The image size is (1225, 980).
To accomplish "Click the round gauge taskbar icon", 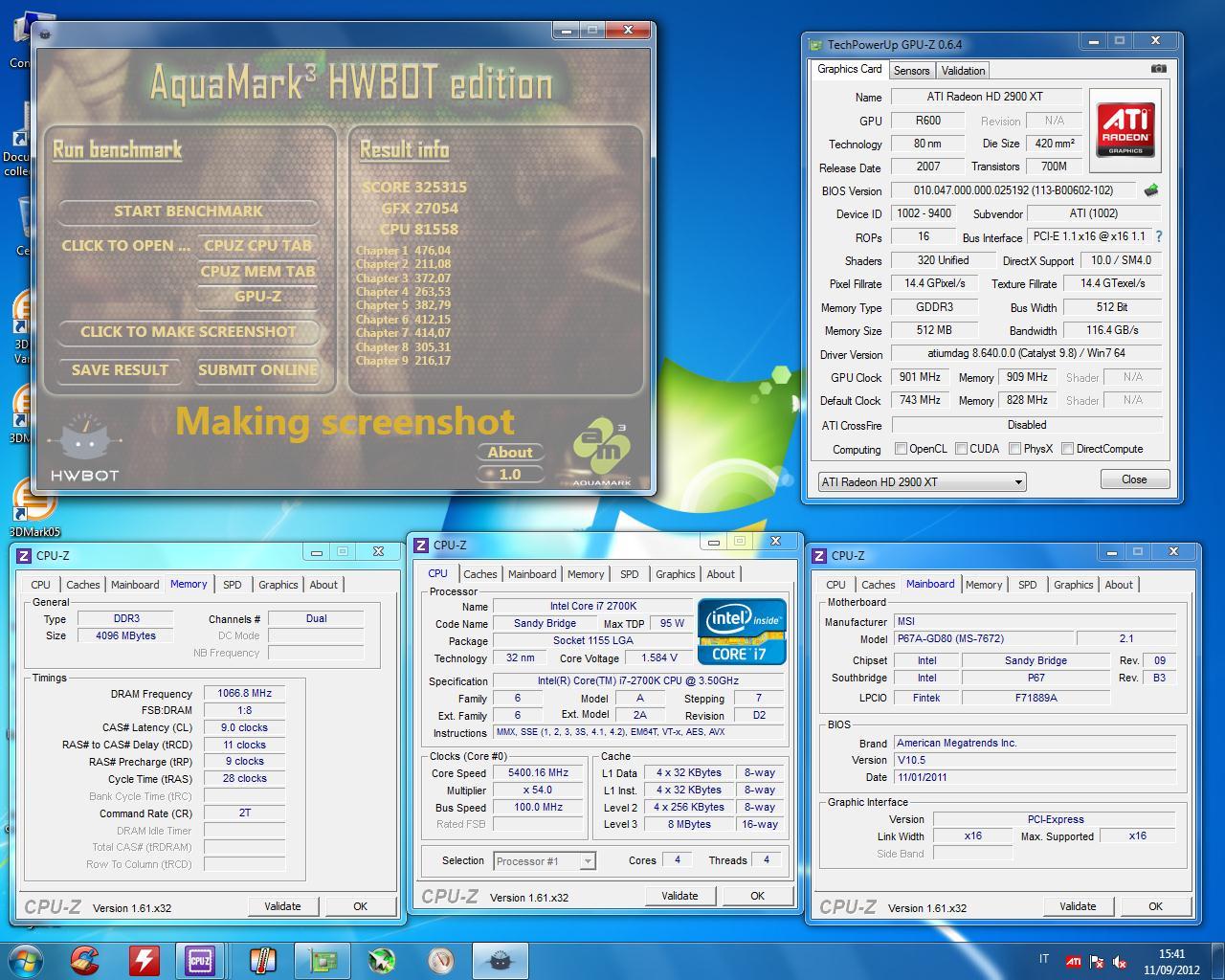I will [x=440, y=959].
